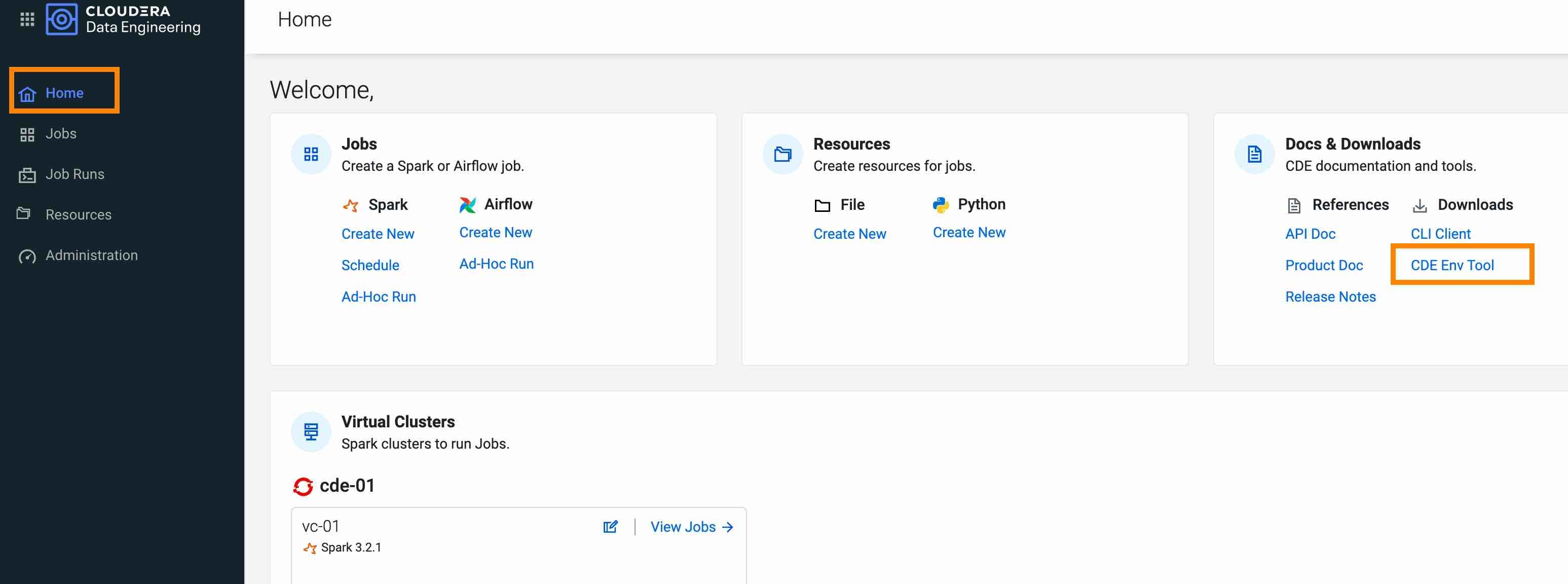Click View Jobs for vc-01
Screen dimensions: 1568x584
coord(691,527)
